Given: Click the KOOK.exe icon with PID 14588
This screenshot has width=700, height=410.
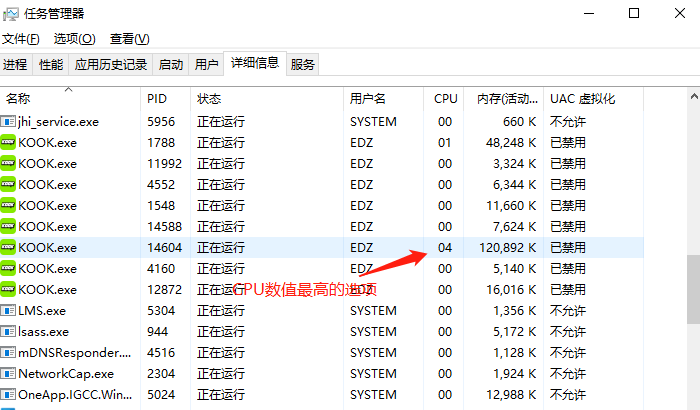Looking at the screenshot, I should pos(8,226).
